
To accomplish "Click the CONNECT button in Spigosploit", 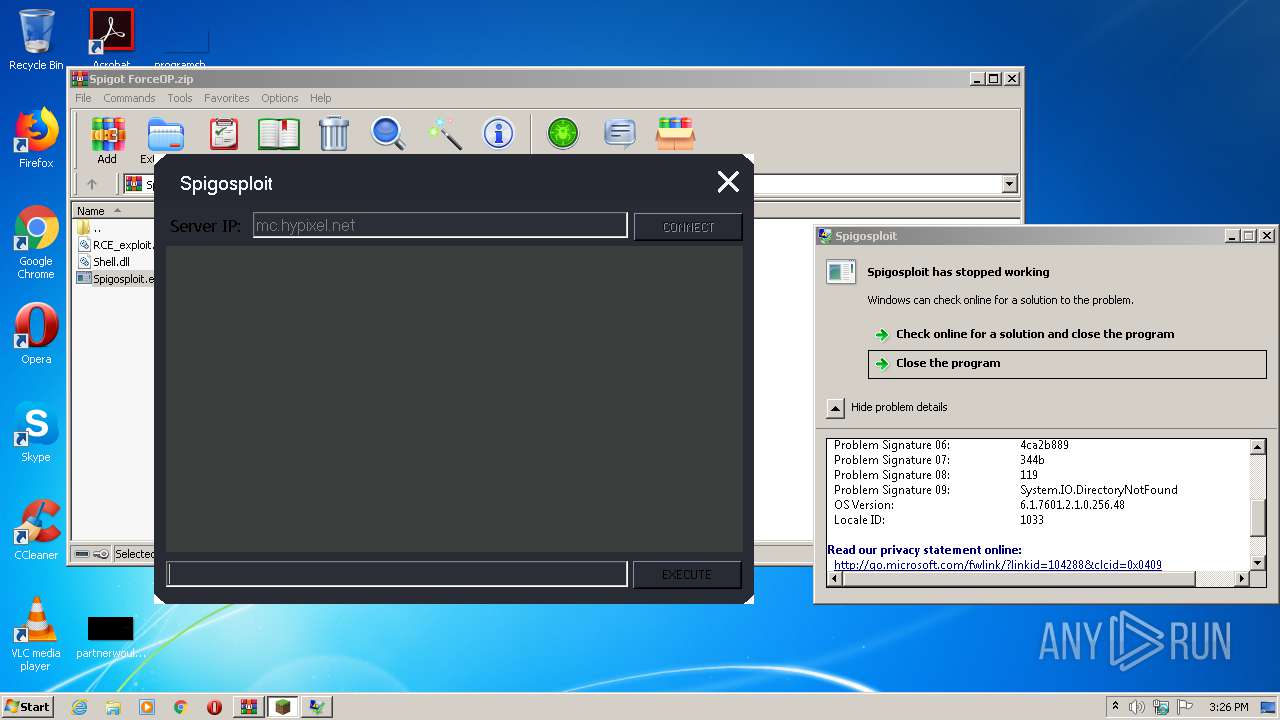I will pyautogui.click(x=688, y=227).
